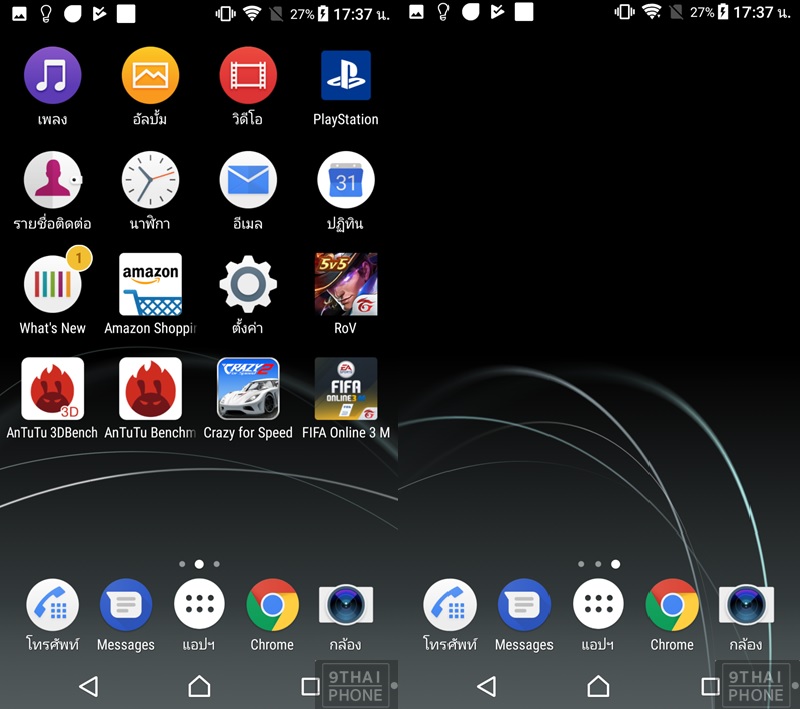
Task: Open Messages in left screen dock
Action: [126, 605]
